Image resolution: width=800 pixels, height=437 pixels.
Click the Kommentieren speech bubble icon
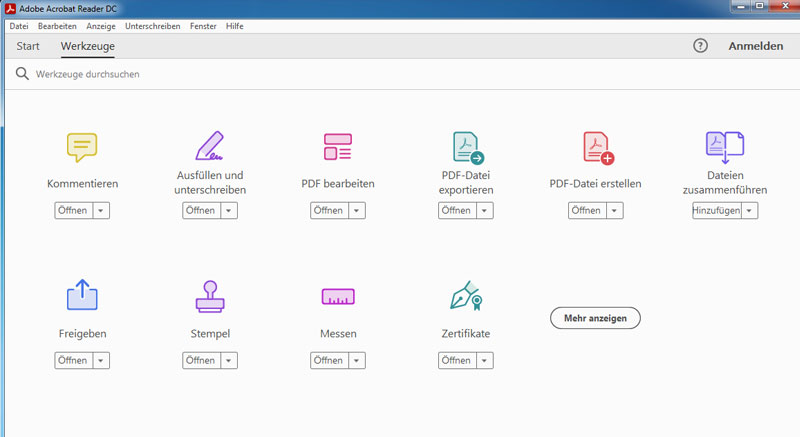pyautogui.click(x=82, y=147)
